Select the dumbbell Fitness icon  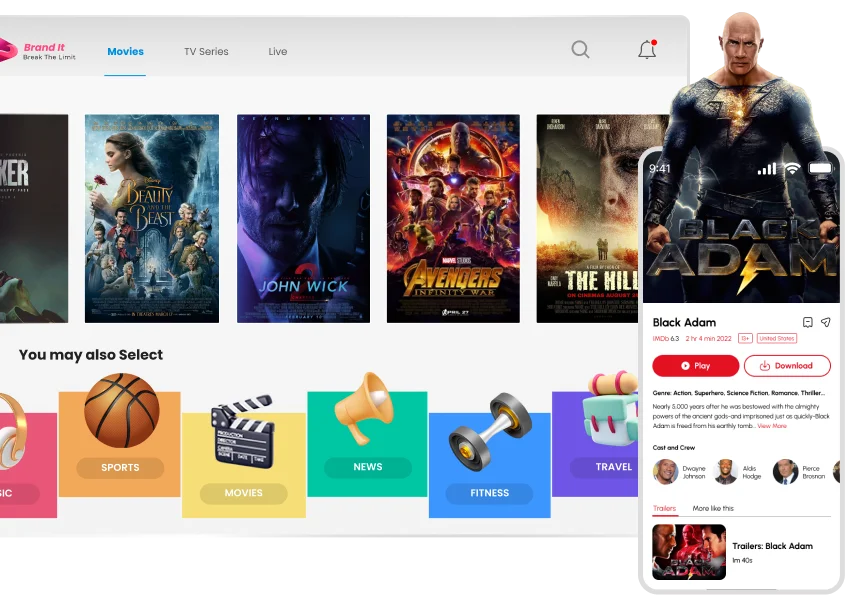coord(490,432)
